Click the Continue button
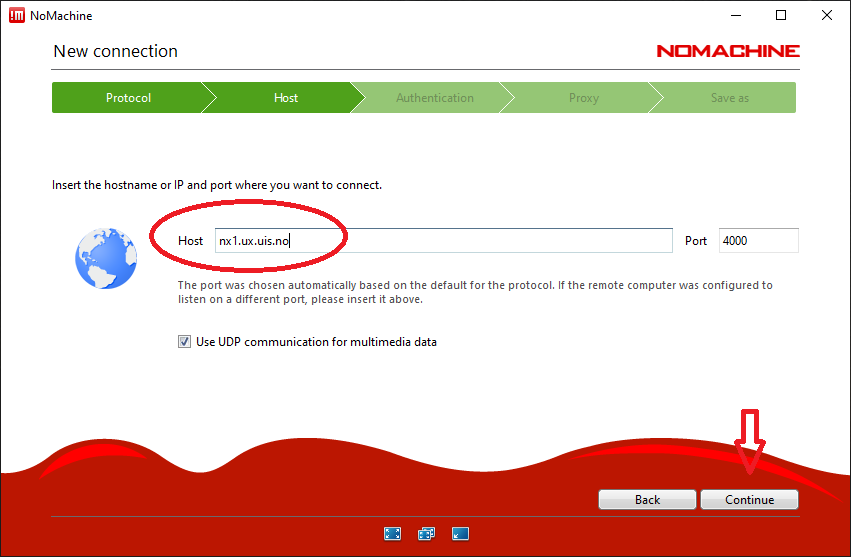The height and width of the screenshot is (557, 851). pos(750,499)
